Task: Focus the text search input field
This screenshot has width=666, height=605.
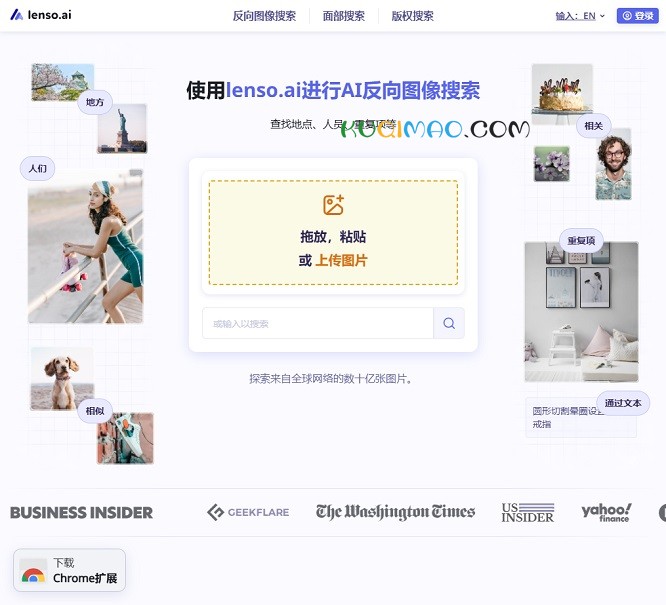Action: click(x=318, y=323)
